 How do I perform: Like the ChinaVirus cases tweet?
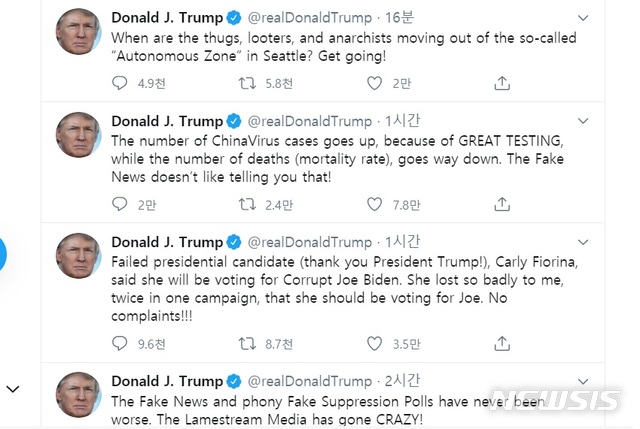[x=375, y=205]
